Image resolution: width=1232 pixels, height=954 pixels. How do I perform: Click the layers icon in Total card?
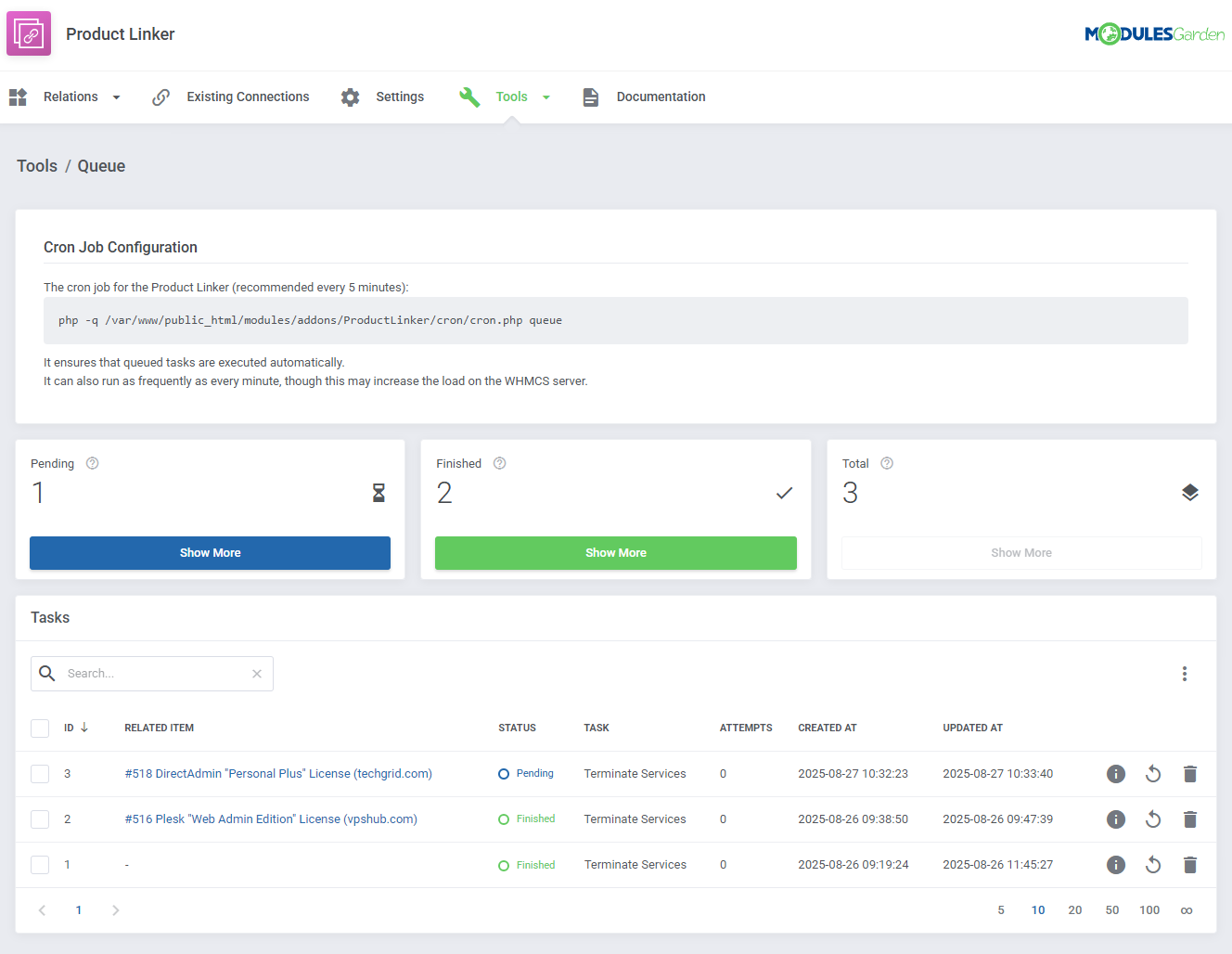(1190, 493)
